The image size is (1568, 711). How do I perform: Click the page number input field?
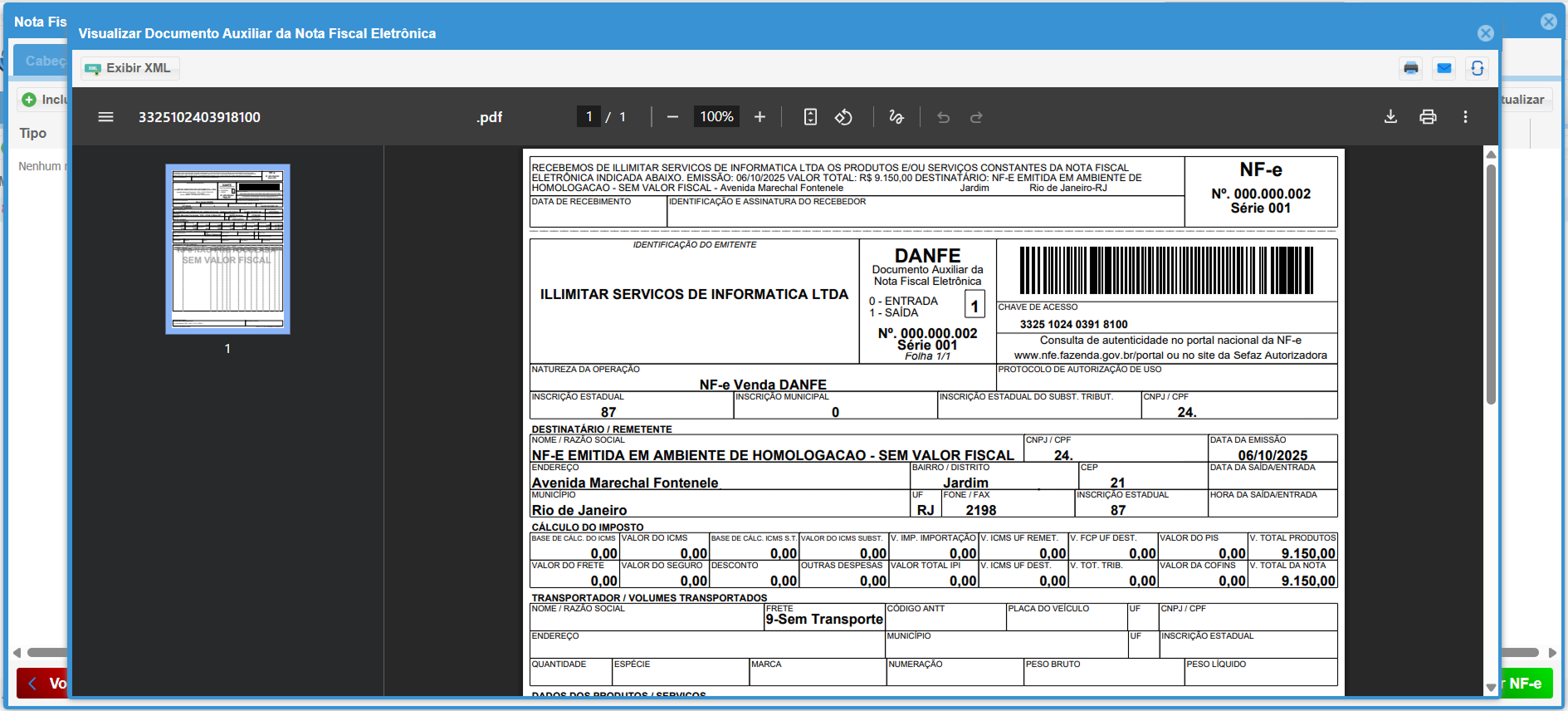coord(589,117)
